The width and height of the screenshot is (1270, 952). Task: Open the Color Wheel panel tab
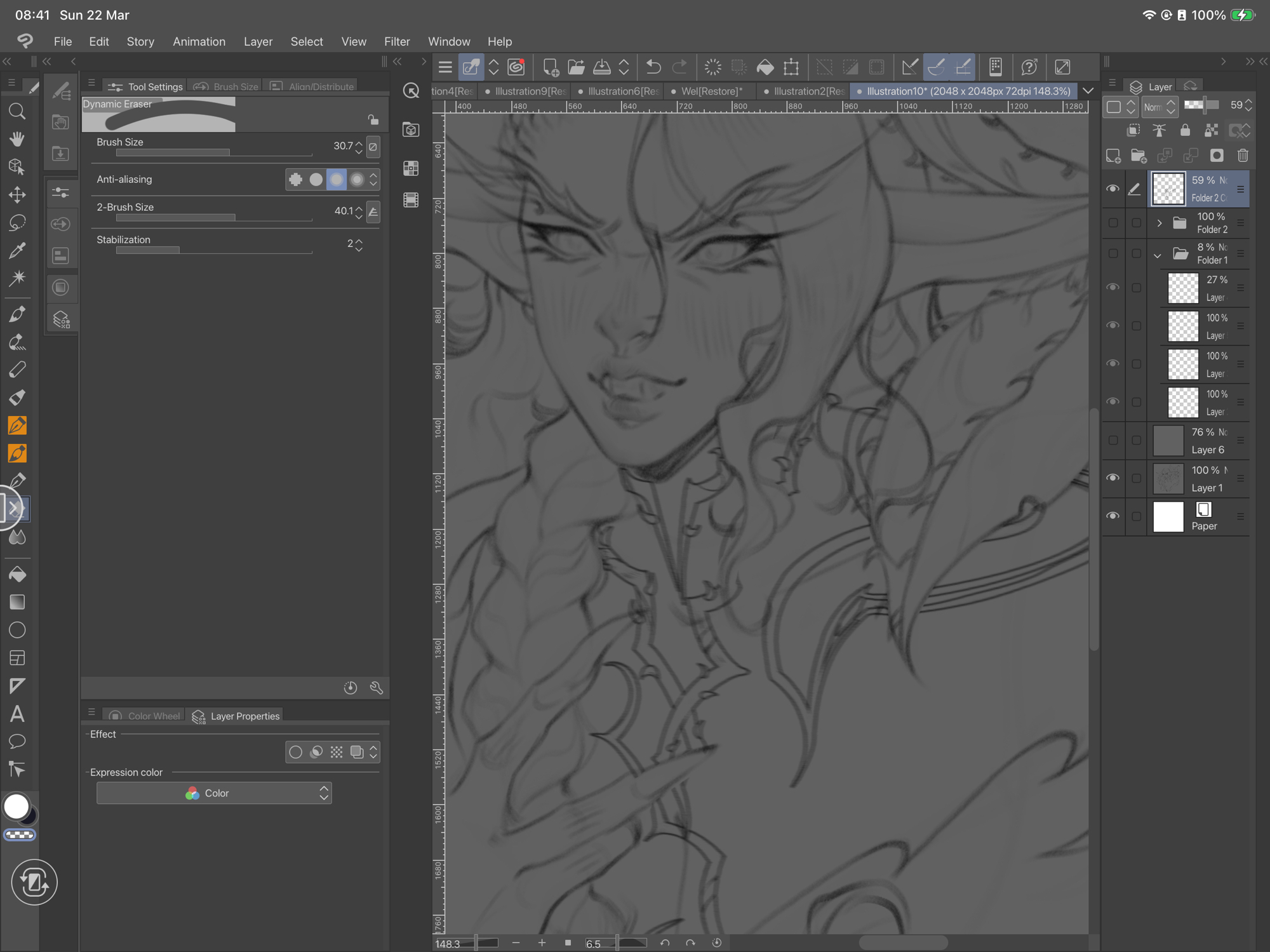(145, 716)
